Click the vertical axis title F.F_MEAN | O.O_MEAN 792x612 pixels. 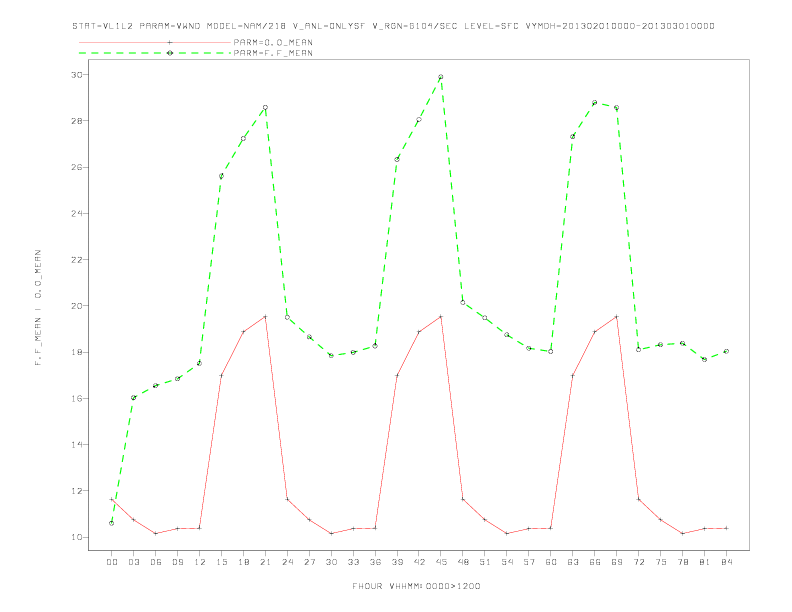click(x=38, y=308)
